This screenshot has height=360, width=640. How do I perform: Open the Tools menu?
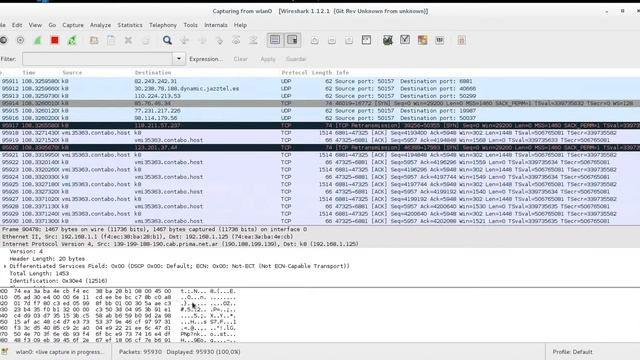coord(191,25)
